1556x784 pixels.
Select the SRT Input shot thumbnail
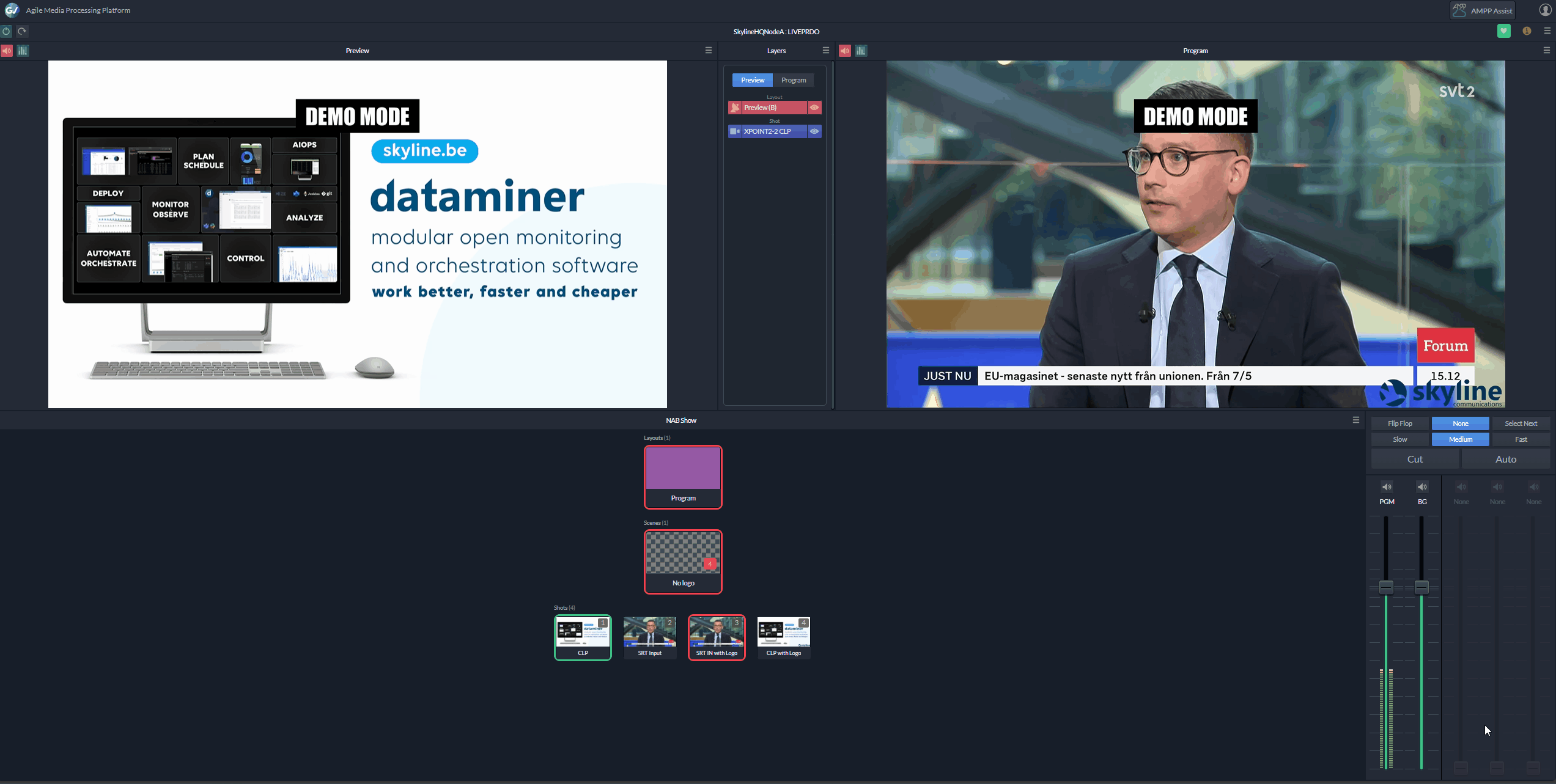point(650,637)
